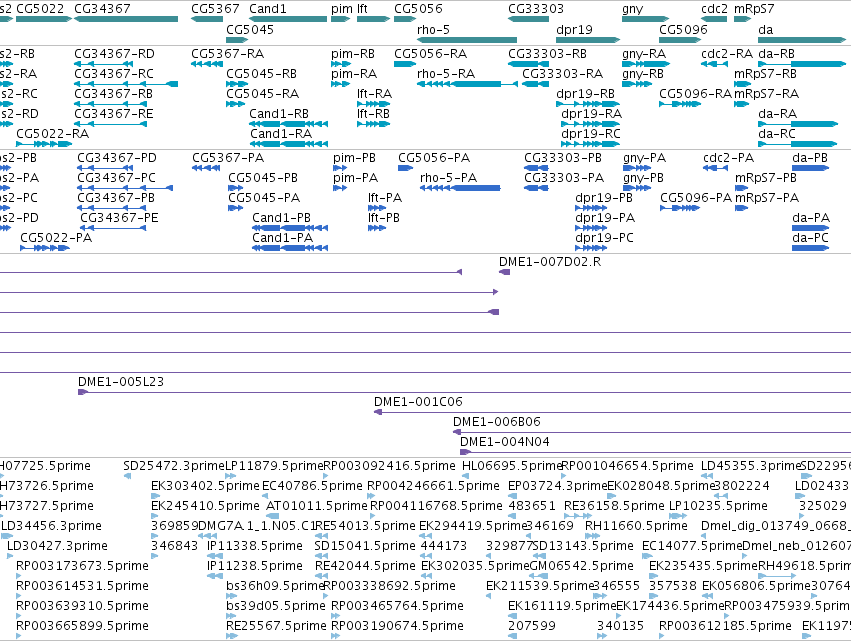Viewport: 851px width, 641px height.
Task: Select the CG34367-PE protein glyph
Action: (x=113, y=229)
